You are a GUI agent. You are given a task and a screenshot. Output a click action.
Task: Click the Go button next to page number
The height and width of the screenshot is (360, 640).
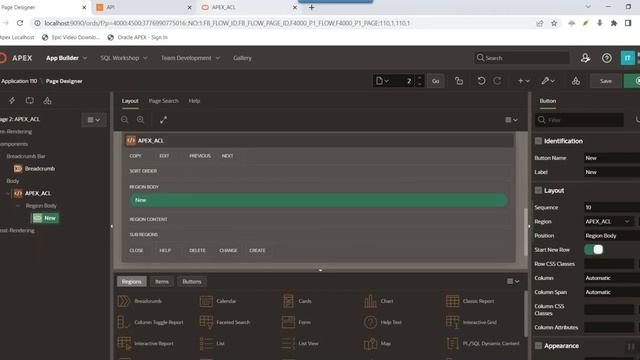coord(436,81)
